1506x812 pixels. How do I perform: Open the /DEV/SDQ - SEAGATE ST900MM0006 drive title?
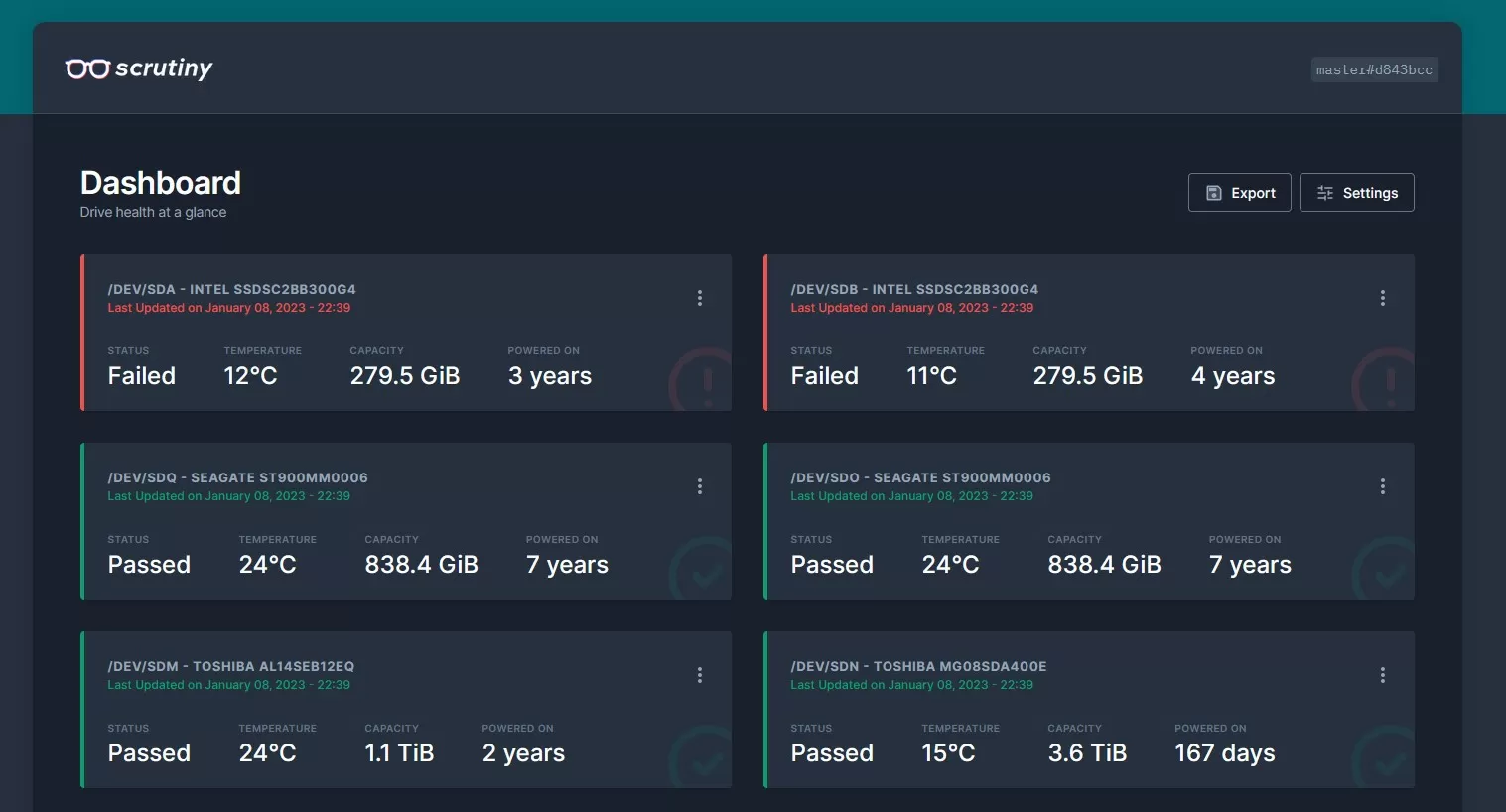coord(237,477)
